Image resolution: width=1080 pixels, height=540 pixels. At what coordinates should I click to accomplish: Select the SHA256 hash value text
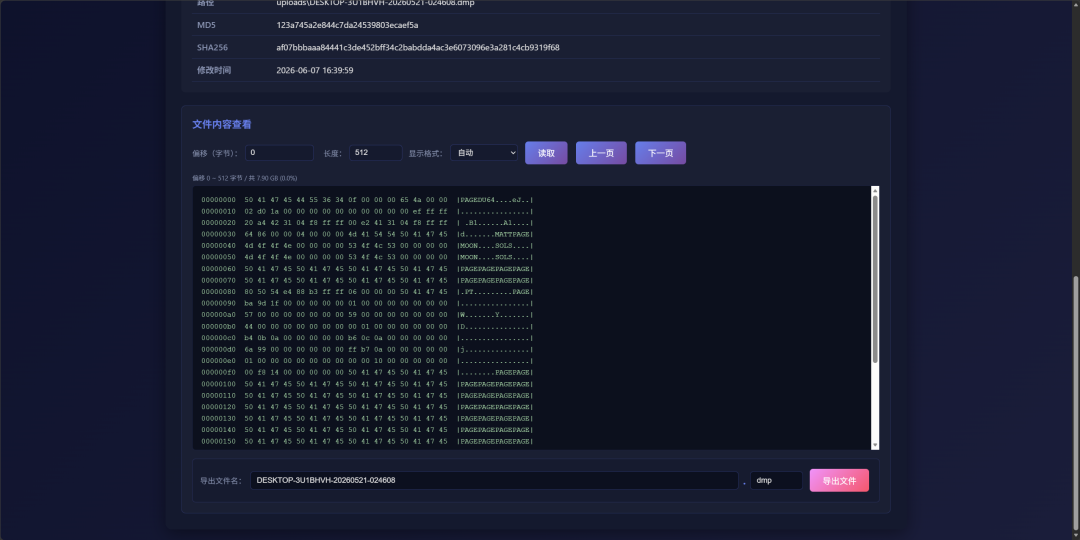coord(417,48)
